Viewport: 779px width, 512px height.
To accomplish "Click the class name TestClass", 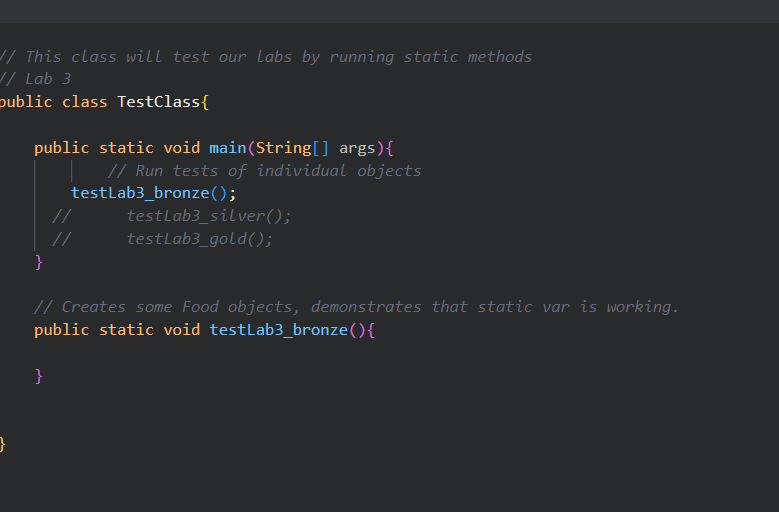I will pos(158,102).
